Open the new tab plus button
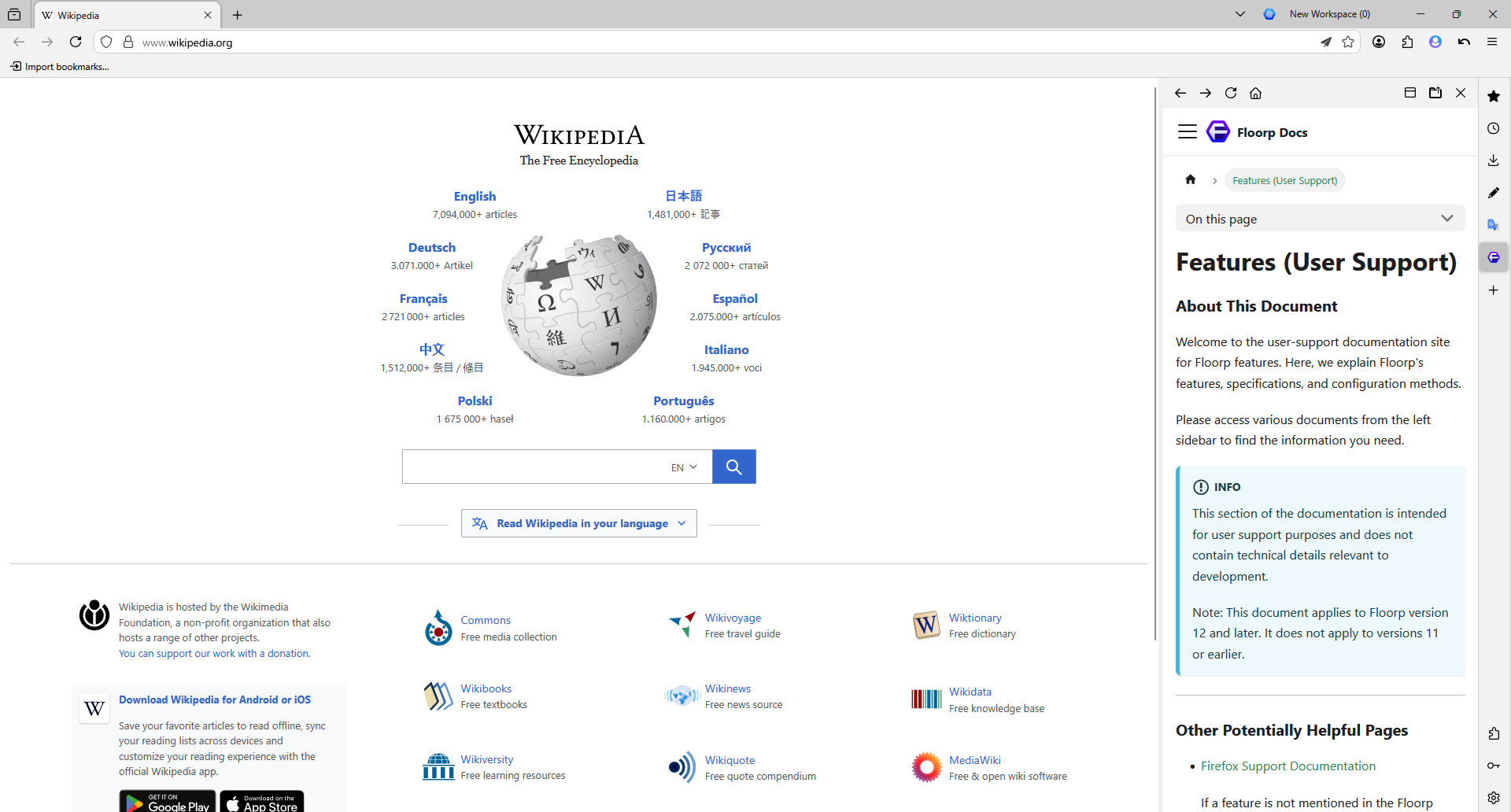The width and height of the screenshot is (1511, 812). click(238, 15)
